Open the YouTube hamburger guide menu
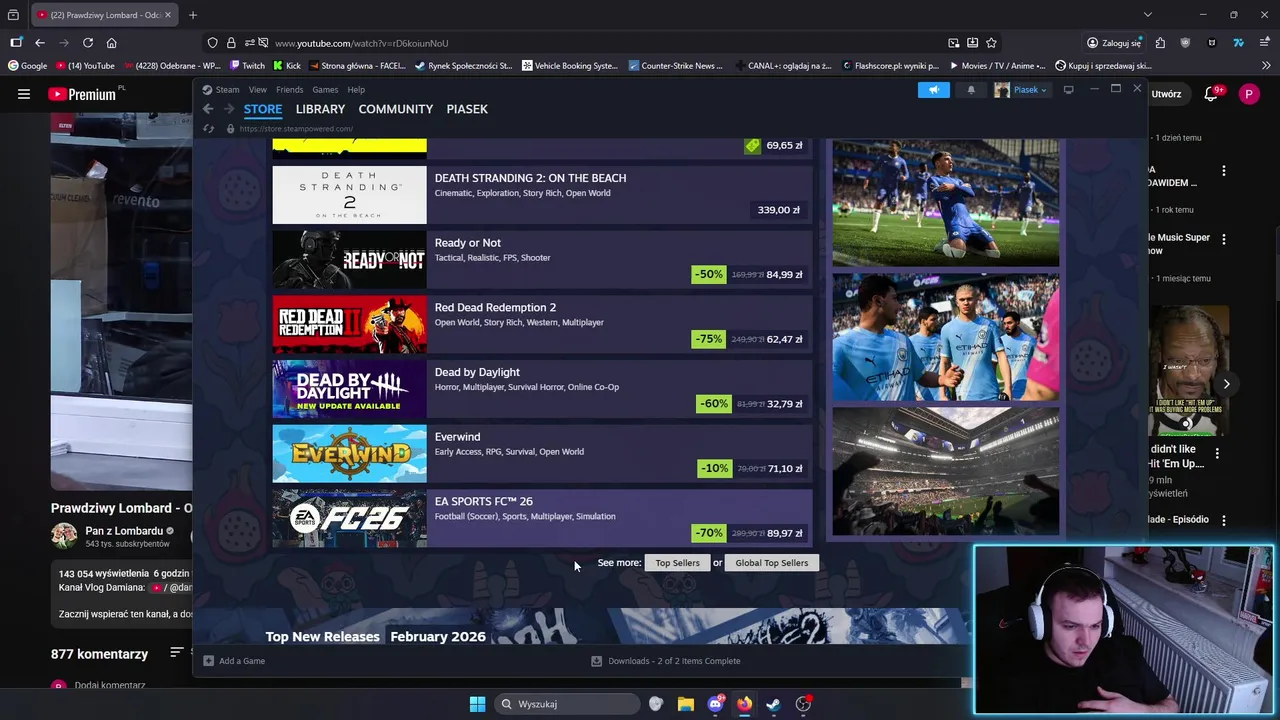The height and width of the screenshot is (720, 1280). tap(24, 94)
